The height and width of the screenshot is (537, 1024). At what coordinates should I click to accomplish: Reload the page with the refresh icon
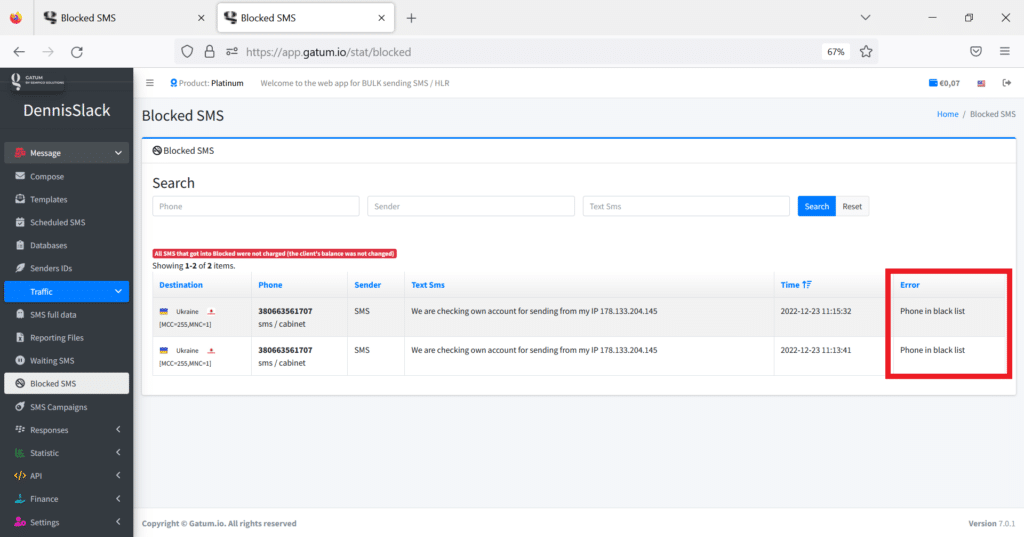pyautogui.click(x=77, y=51)
